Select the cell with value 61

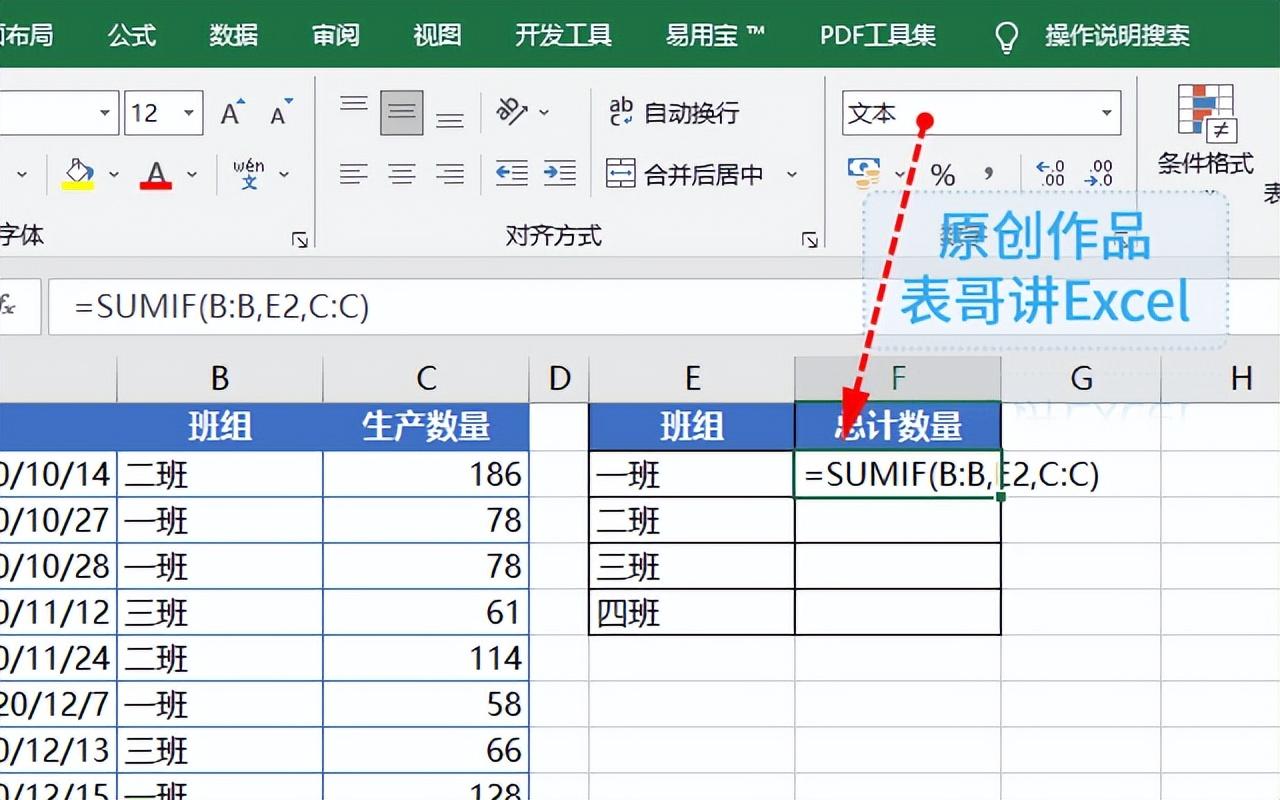click(426, 612)
